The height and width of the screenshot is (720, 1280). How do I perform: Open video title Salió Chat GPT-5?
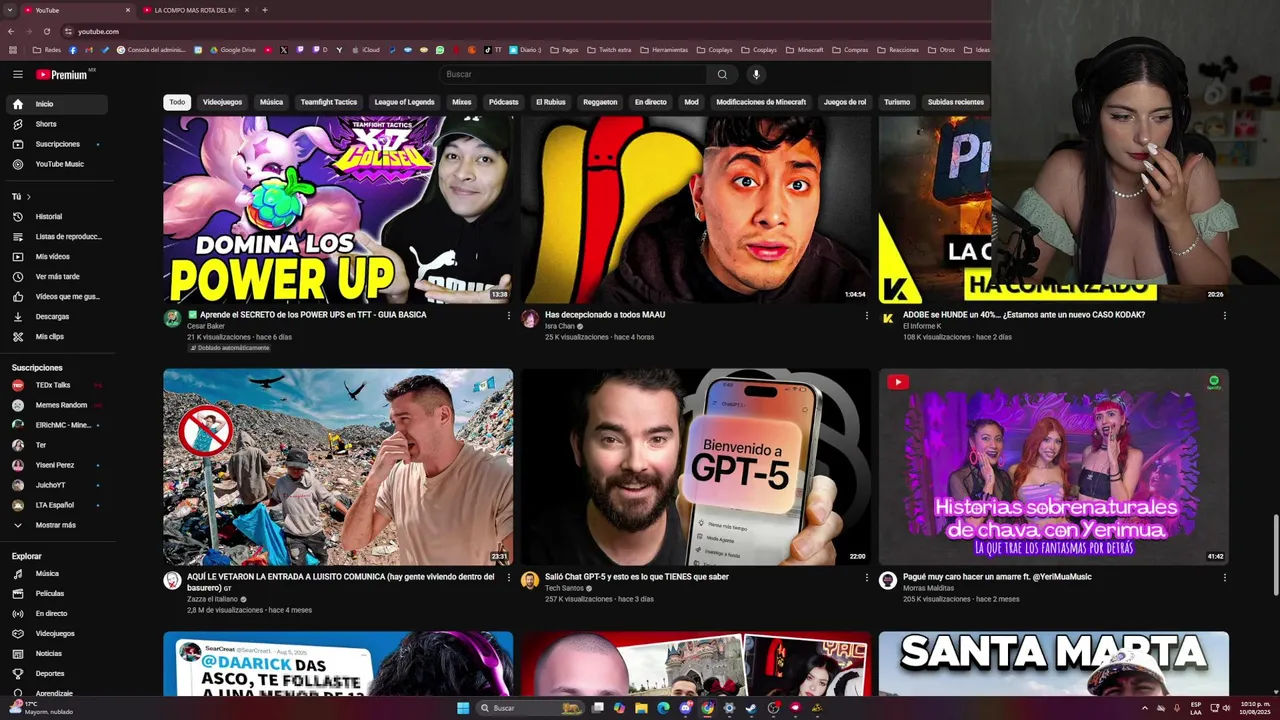click(x=637, y=577)
